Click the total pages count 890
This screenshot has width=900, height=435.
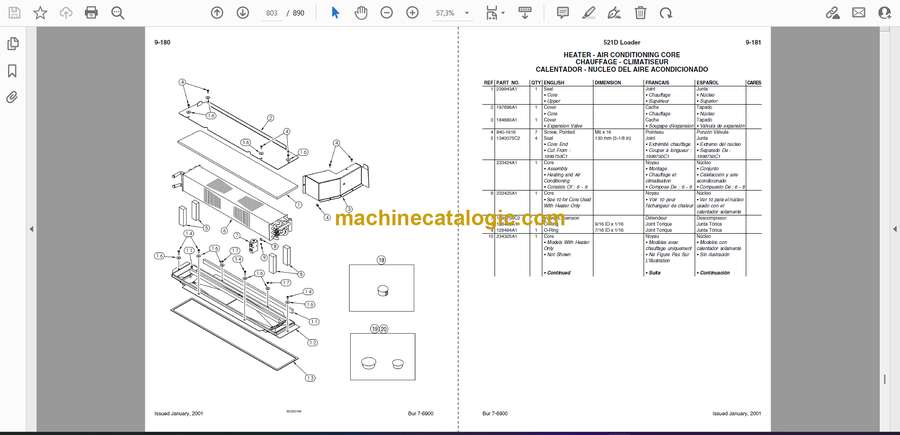pyautogui.click(x=298, y=13)
